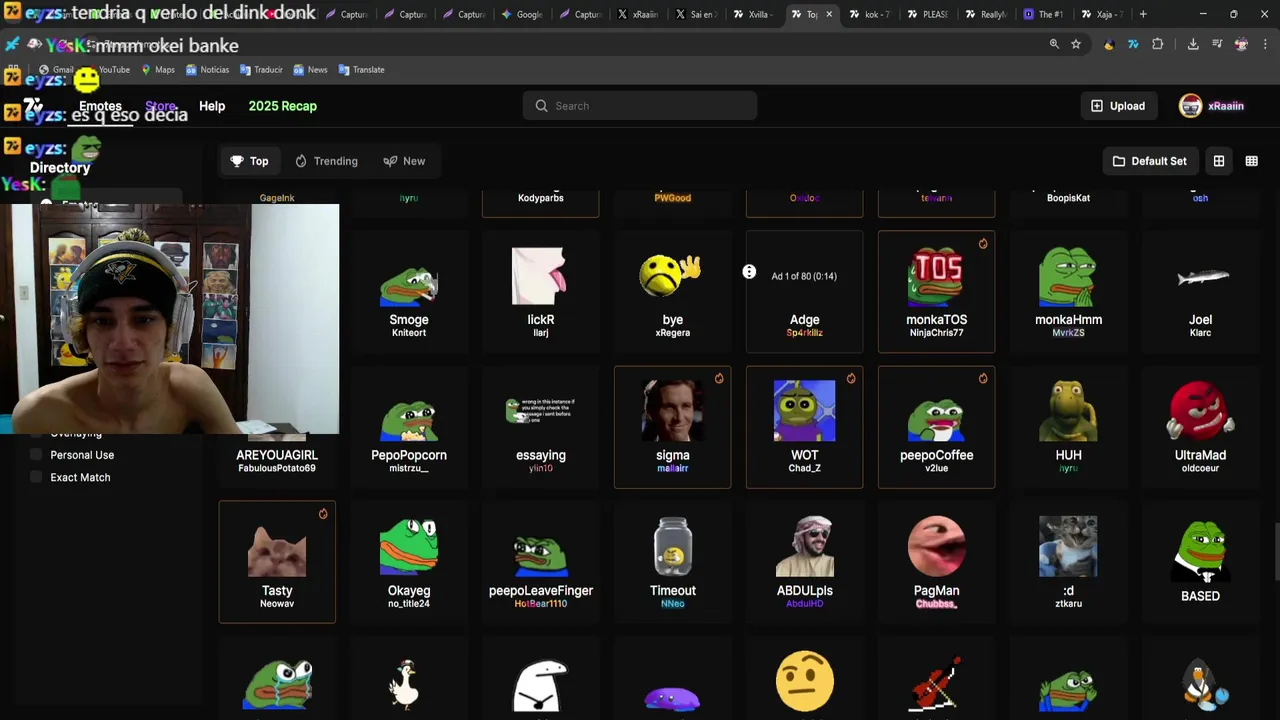
Task: Close the active Top tab
Action: coord(829,14)
